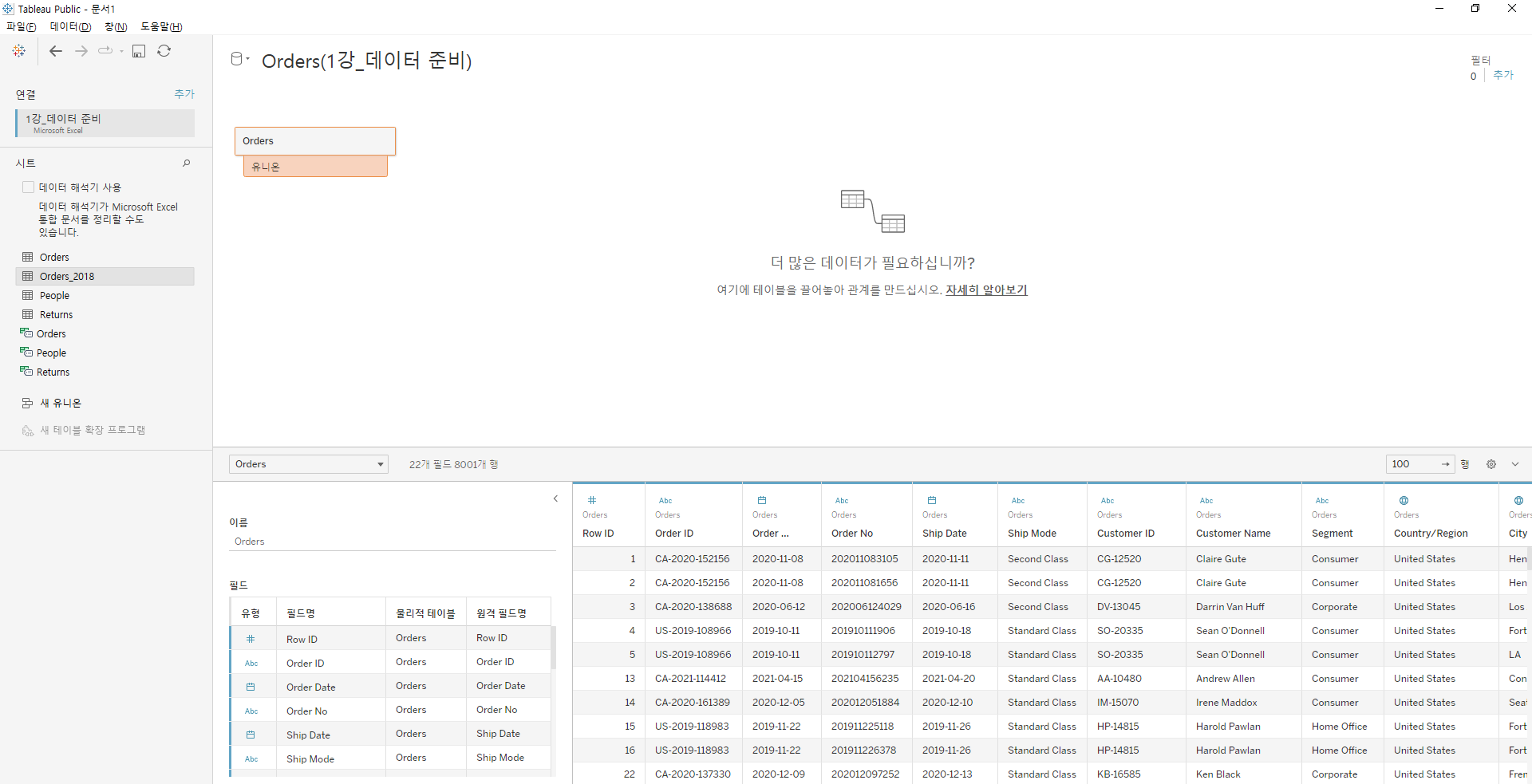Click the replay last action icon
The width and height of the screenshot is (1532, 784).
click(105, 51)
